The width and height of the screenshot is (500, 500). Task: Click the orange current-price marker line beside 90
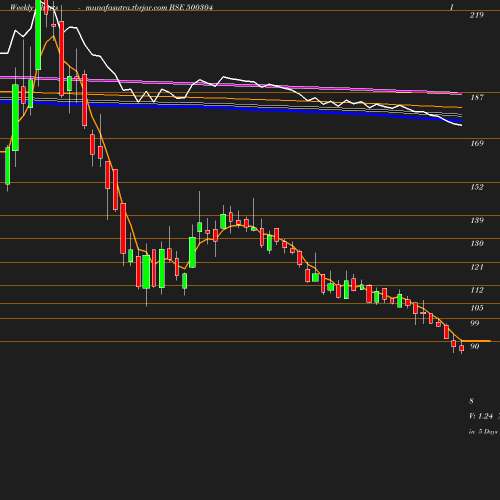476,341
